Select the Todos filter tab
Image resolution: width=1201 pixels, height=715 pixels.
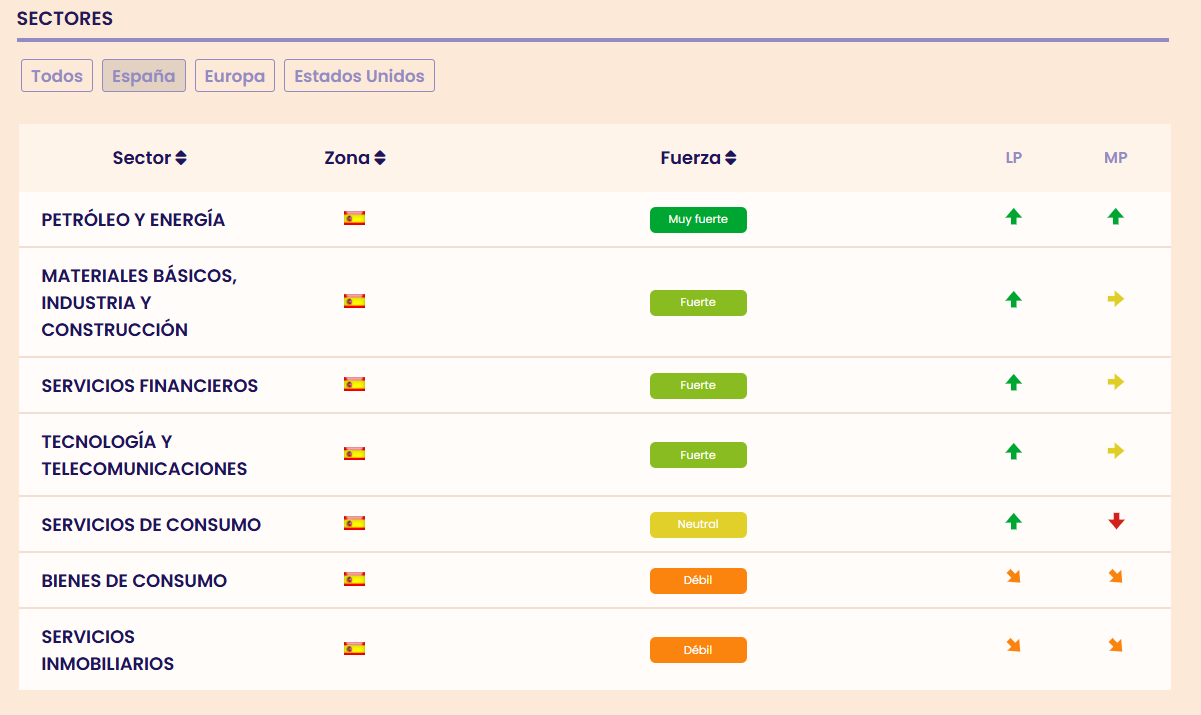tap(57, 76)
